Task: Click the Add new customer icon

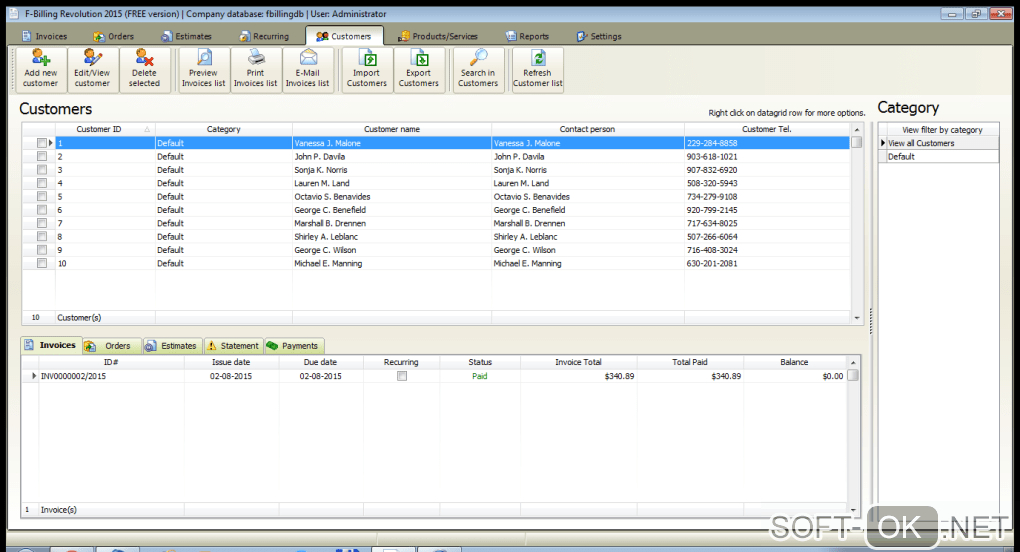Action: tap(40, 70)
